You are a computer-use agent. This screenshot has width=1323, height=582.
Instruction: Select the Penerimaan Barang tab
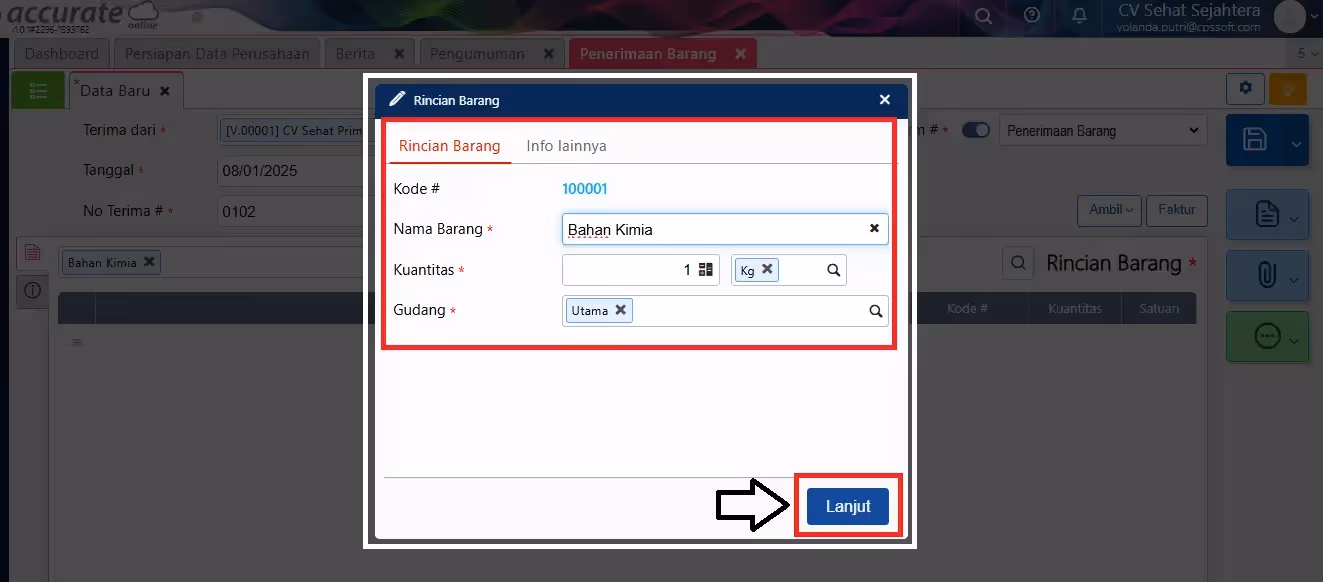pyautogui.click(x=648, y=54)
